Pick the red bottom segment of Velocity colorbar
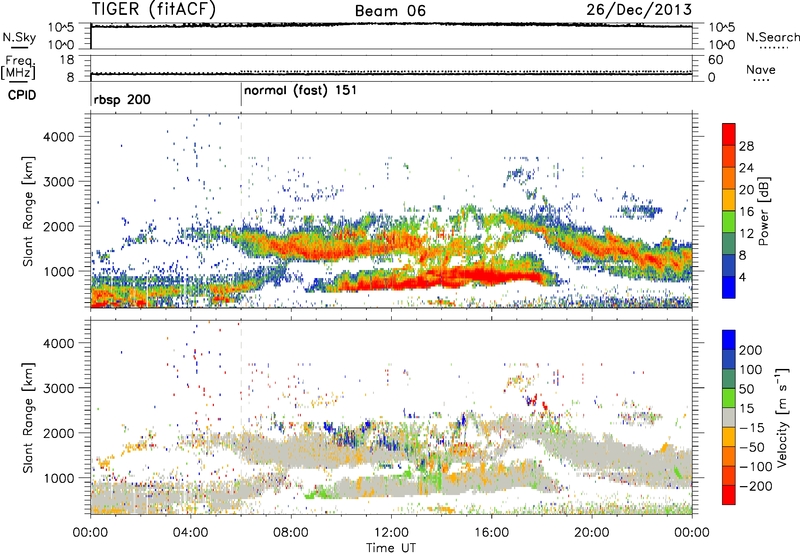This screenshot has width=800, height=554. point(729,495)
